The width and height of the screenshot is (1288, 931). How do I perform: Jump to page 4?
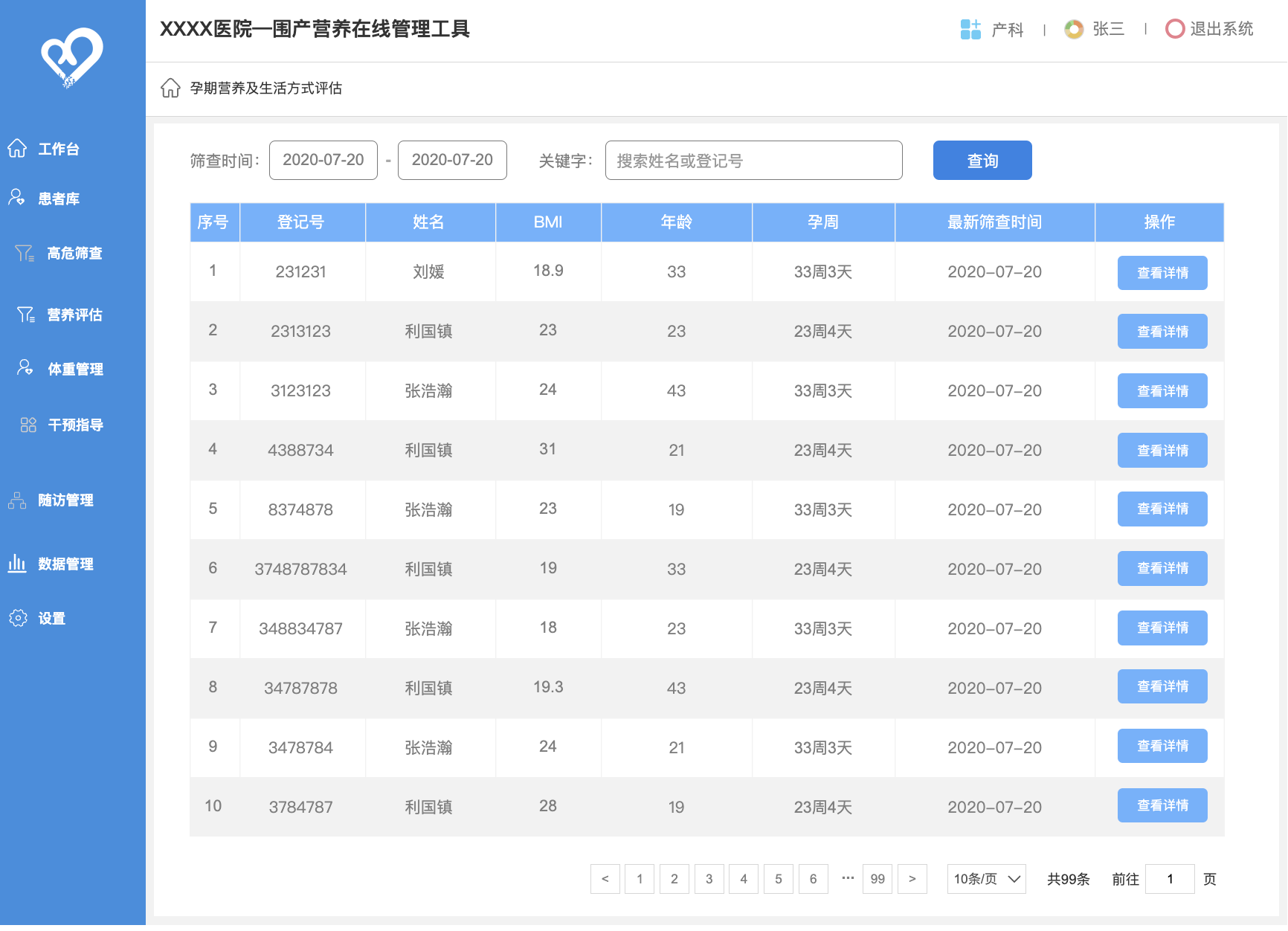(x=744, y=879)
